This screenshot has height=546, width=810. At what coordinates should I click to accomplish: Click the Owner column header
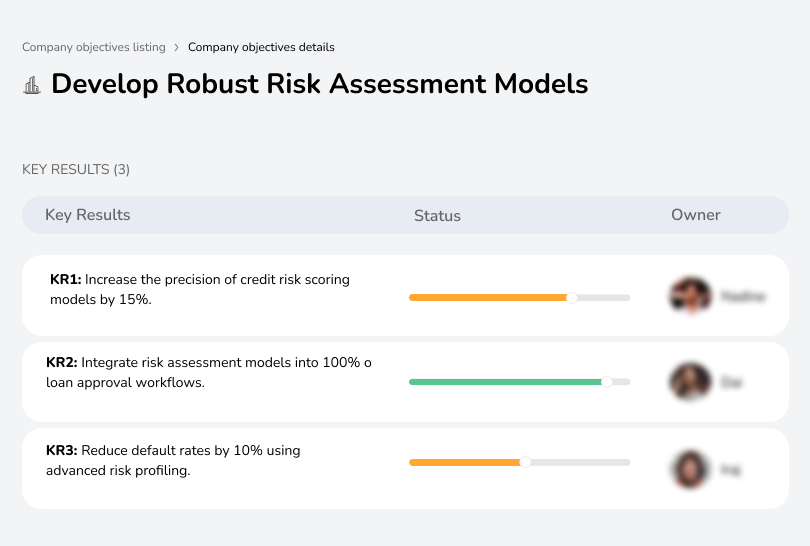click(x=695, y=215)
